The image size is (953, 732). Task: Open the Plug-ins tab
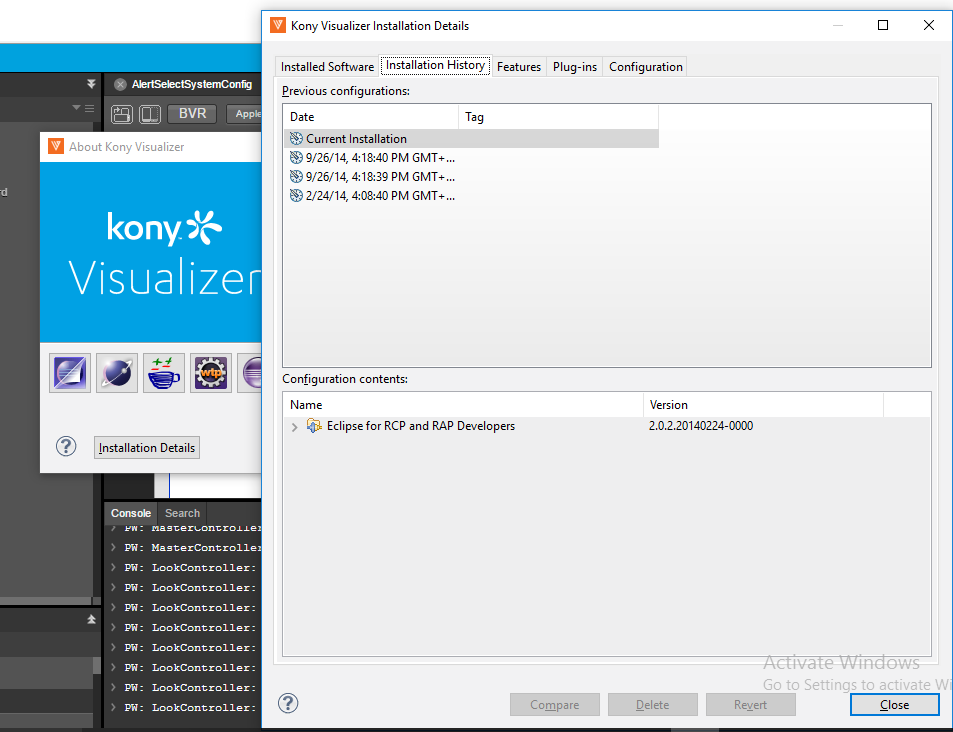(x=575, y=67)
